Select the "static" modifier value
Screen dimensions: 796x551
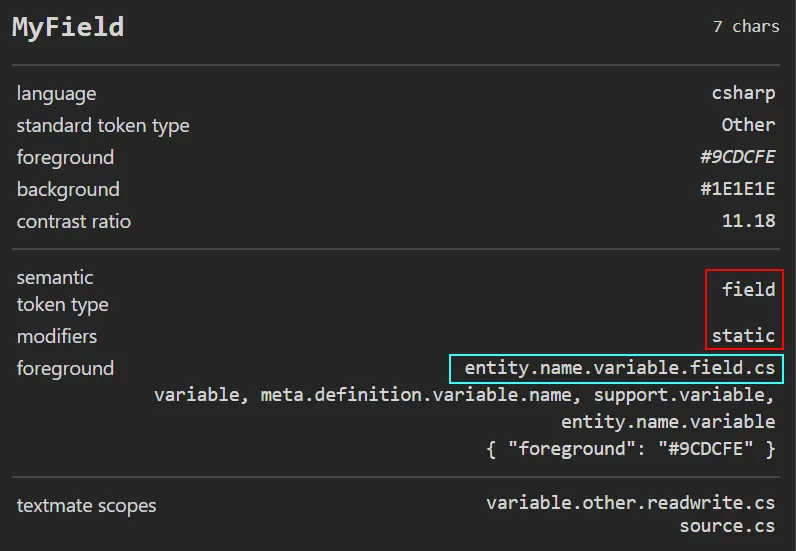click(x=743, y=335)
